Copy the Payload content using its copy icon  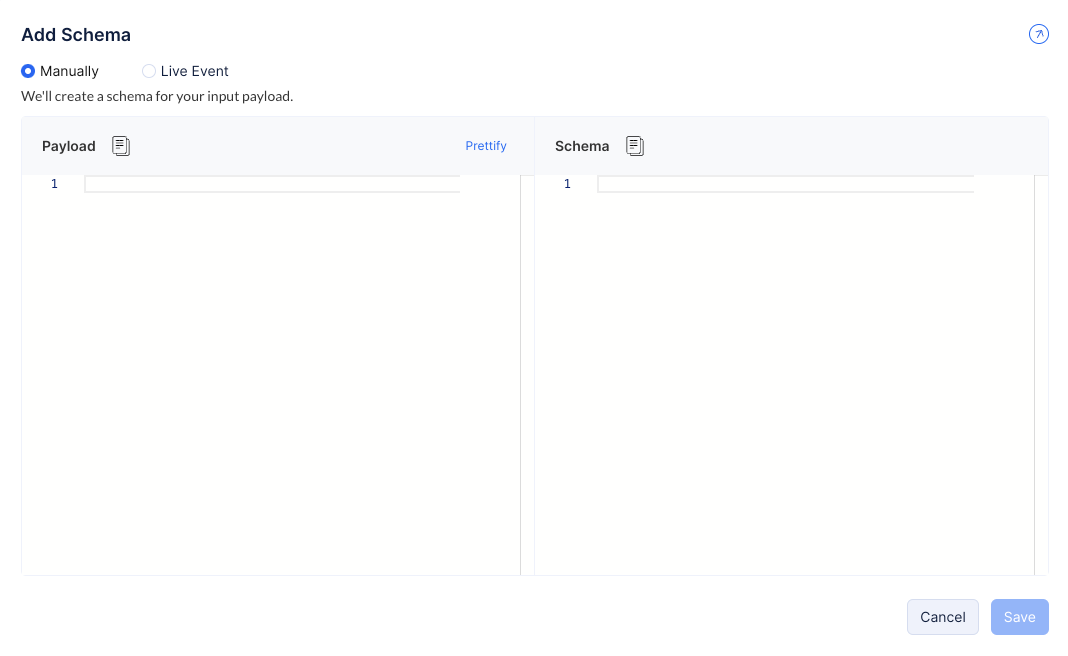click(121, 146)
